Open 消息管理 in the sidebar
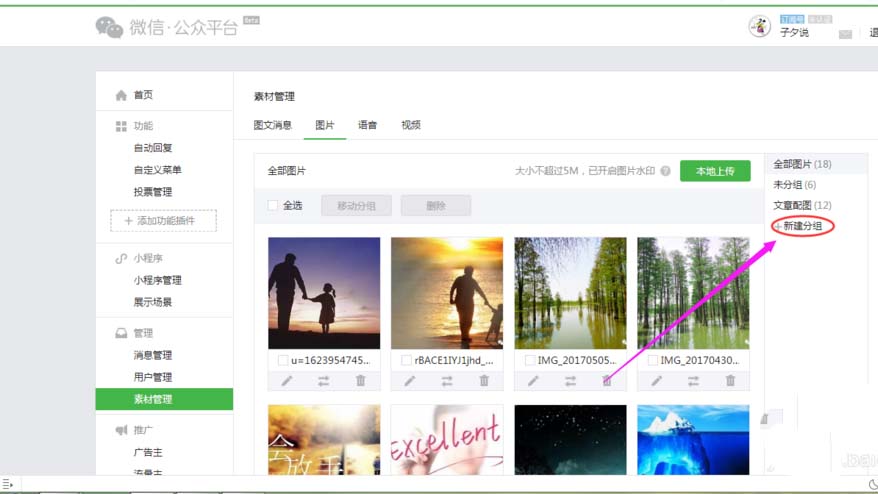 point(153,355)
